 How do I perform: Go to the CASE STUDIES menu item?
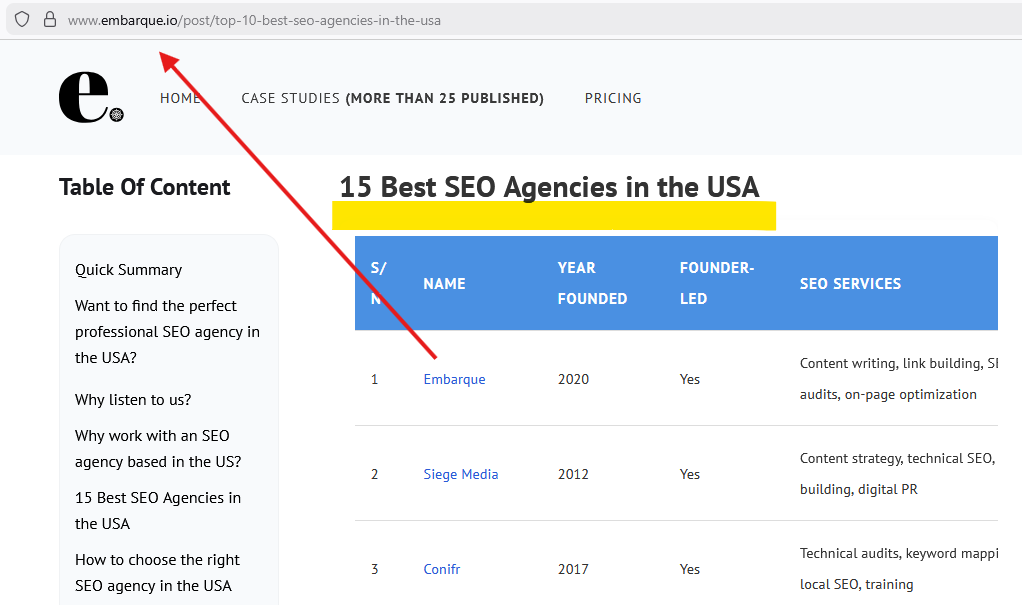(392, 98)
